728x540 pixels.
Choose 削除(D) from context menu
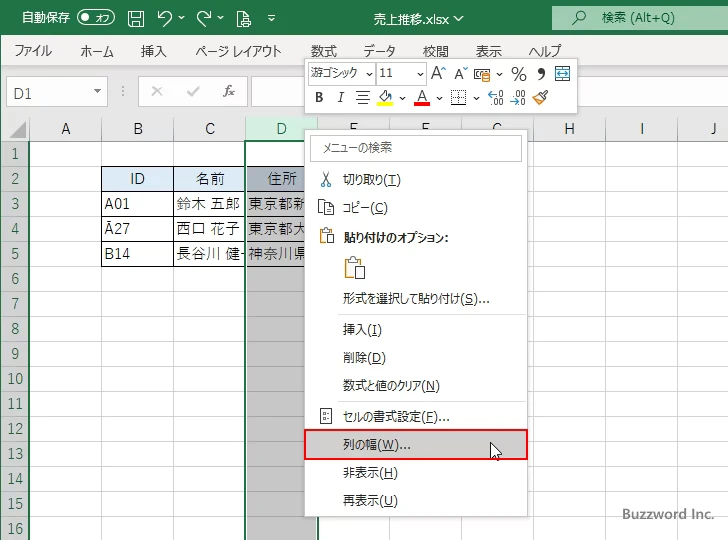[416, 358]
